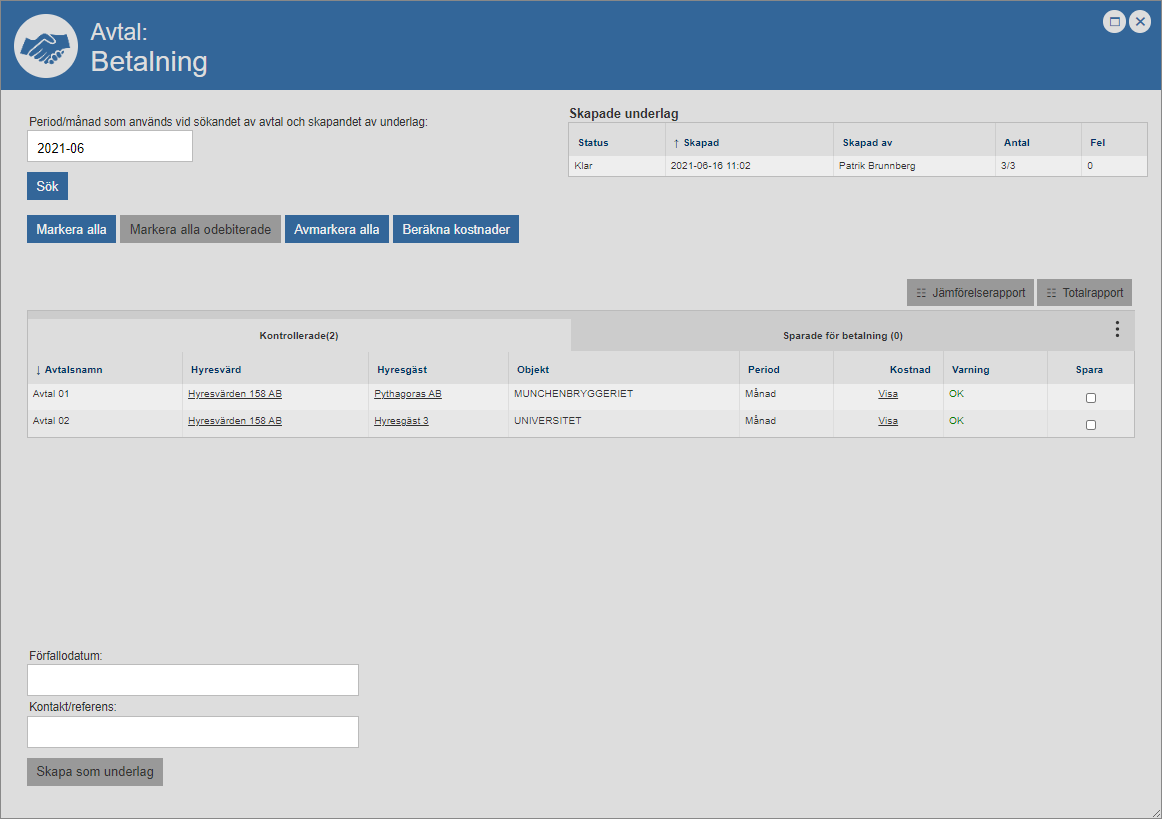The height and width of the screenshot is (819, 1162).
Task: Click Avmarkera alla button
Action: 336,229
